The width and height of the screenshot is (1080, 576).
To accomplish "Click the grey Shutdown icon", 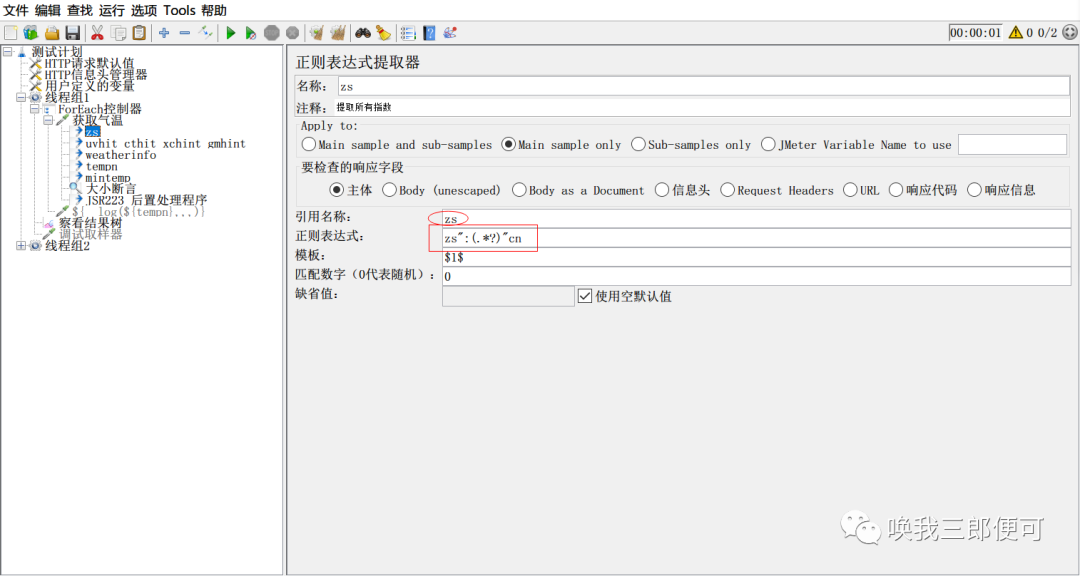I will pyautogui.click(x=293, y=32).
